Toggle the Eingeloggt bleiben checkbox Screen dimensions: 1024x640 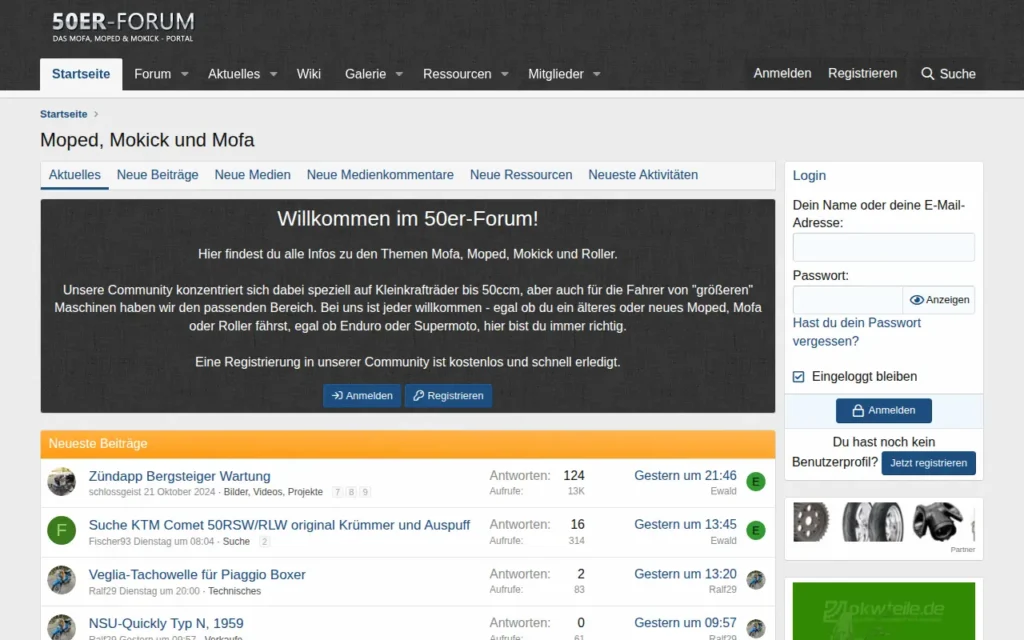coord(799,377)
